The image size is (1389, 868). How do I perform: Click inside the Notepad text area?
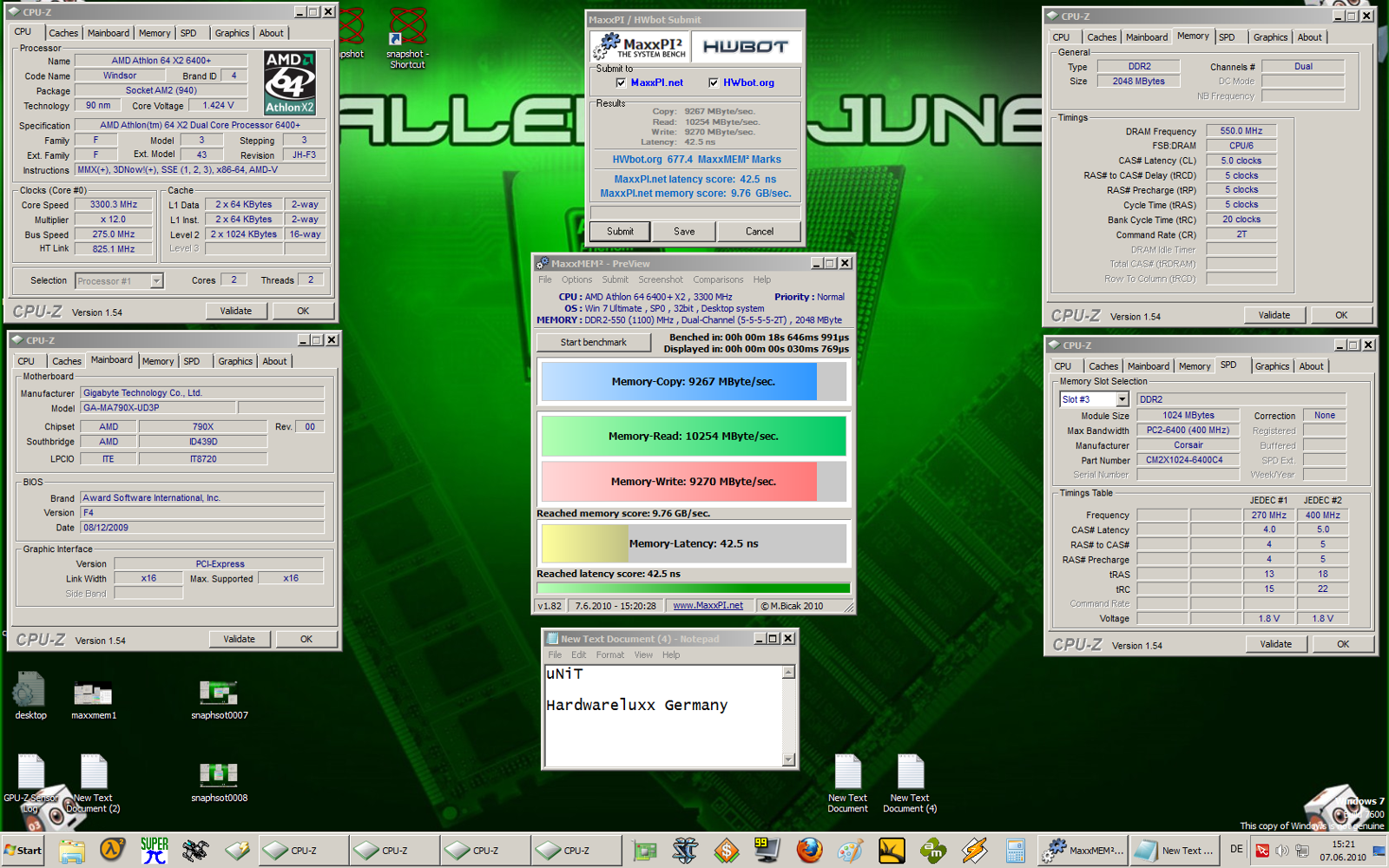[x=664, y=716]
